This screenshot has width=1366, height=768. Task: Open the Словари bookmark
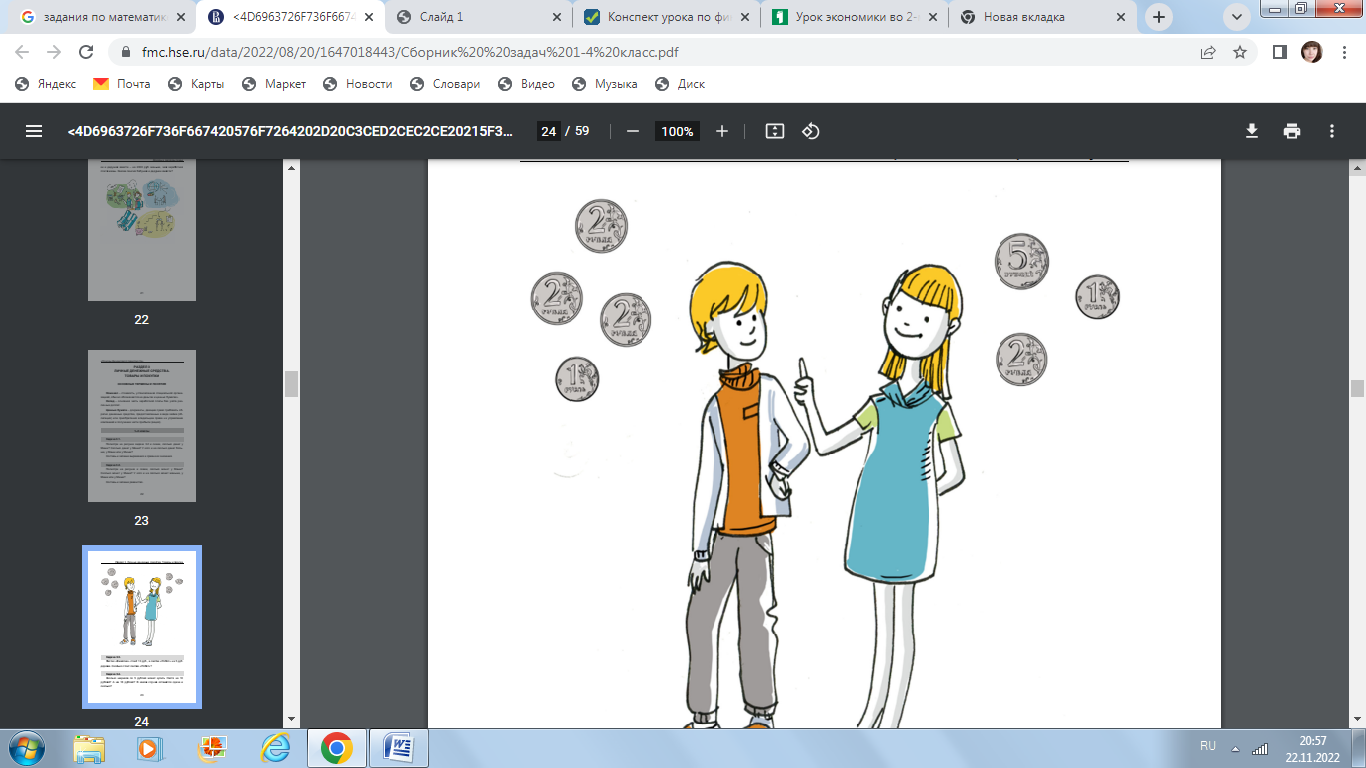(446, 84)
